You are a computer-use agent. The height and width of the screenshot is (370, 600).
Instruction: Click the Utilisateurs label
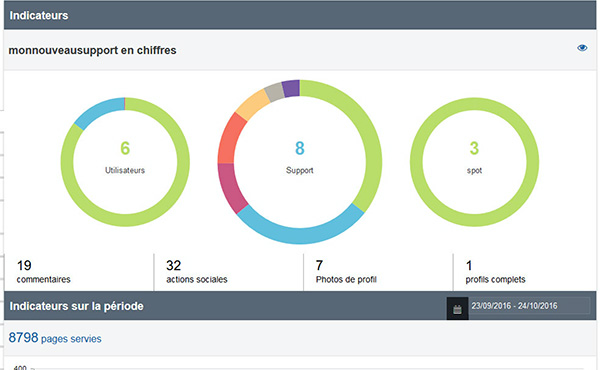pos(125,170)
